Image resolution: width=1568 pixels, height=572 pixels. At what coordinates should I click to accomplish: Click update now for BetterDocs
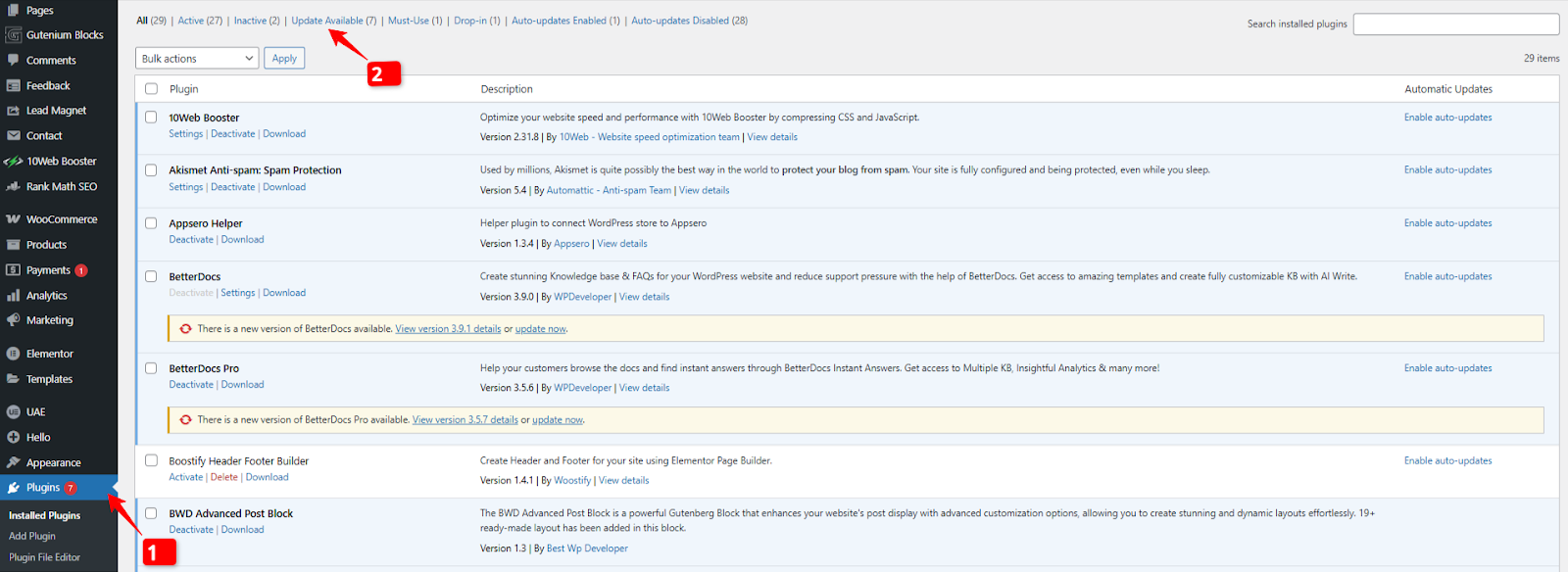point(541,329)
